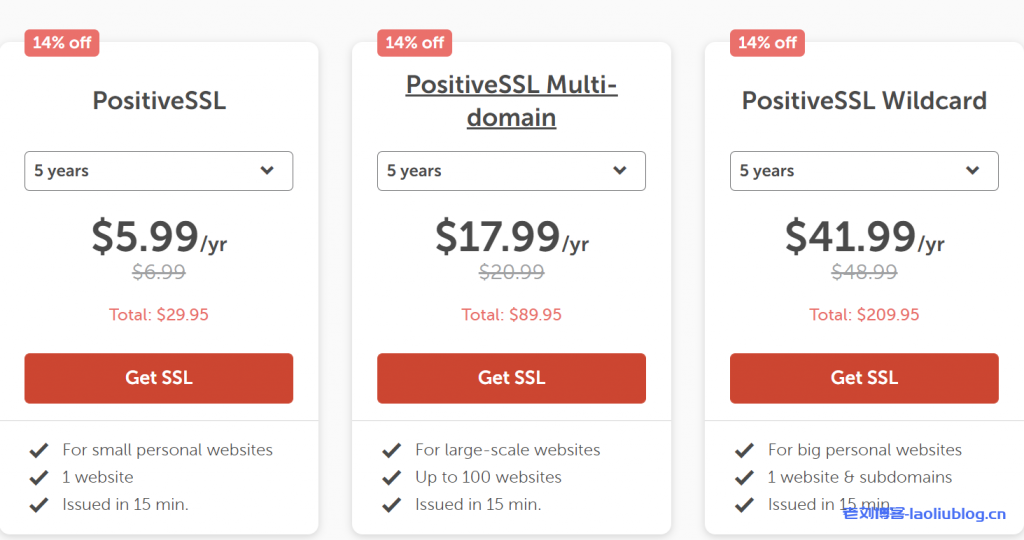Expand PositiveSSL Multi-domain years dropdown
Image resolution: width=1024 pixels, height=540 pixels.
tap(511, 171)
